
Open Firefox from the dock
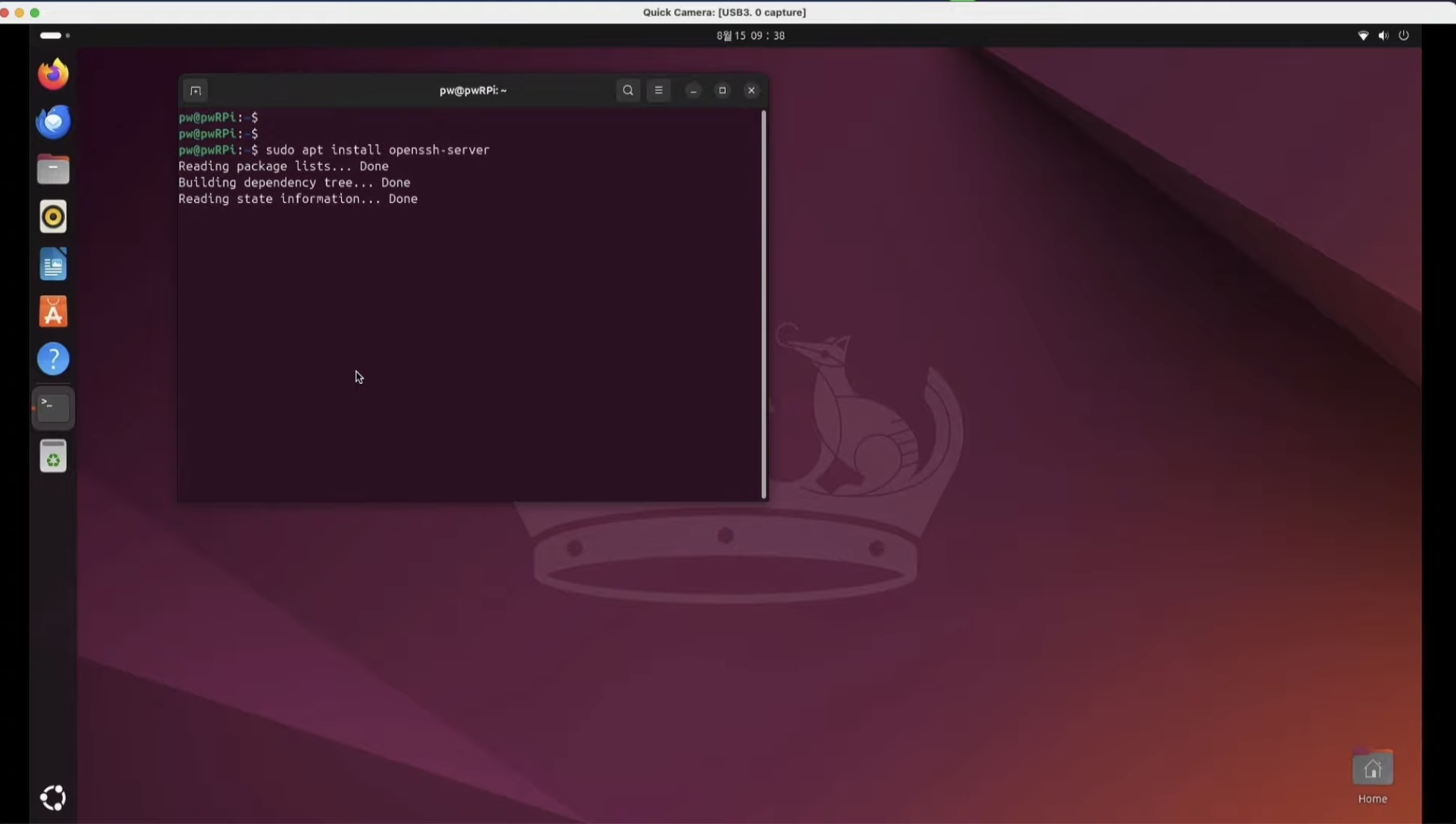53,74
